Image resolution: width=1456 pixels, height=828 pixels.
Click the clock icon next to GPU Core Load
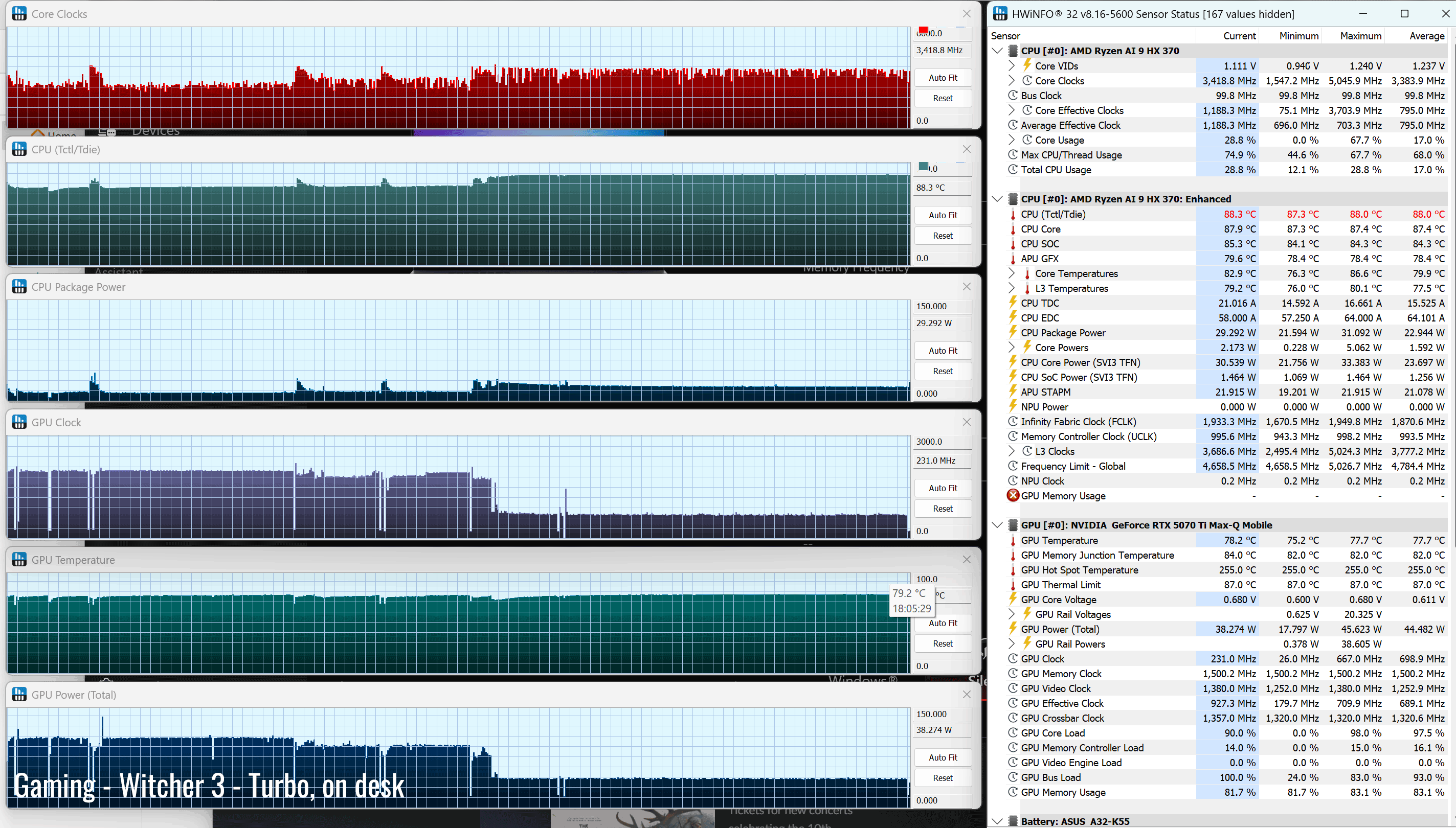(1013, 733)
